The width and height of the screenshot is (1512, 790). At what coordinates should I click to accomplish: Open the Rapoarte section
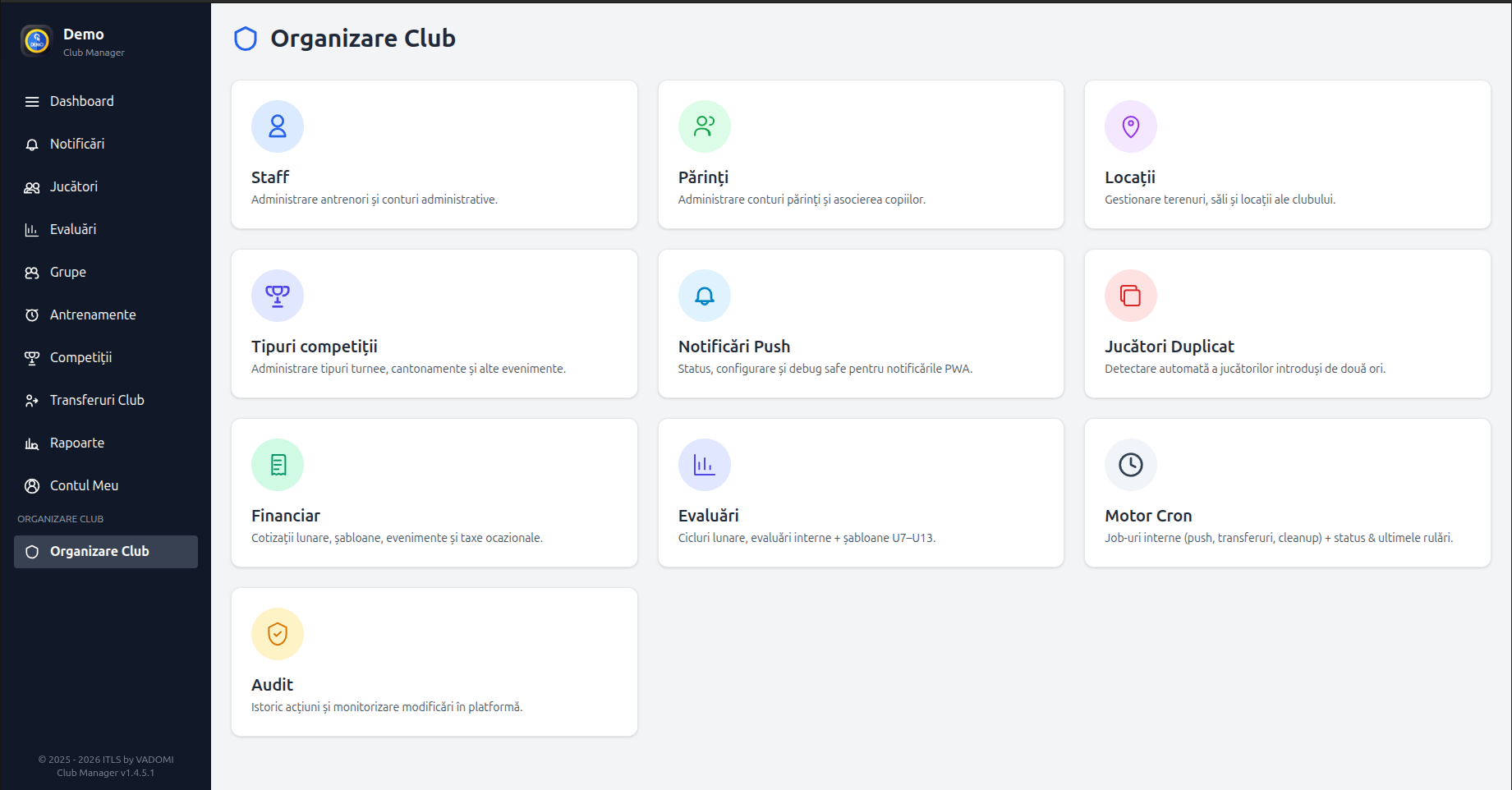[x=76, y=443]
